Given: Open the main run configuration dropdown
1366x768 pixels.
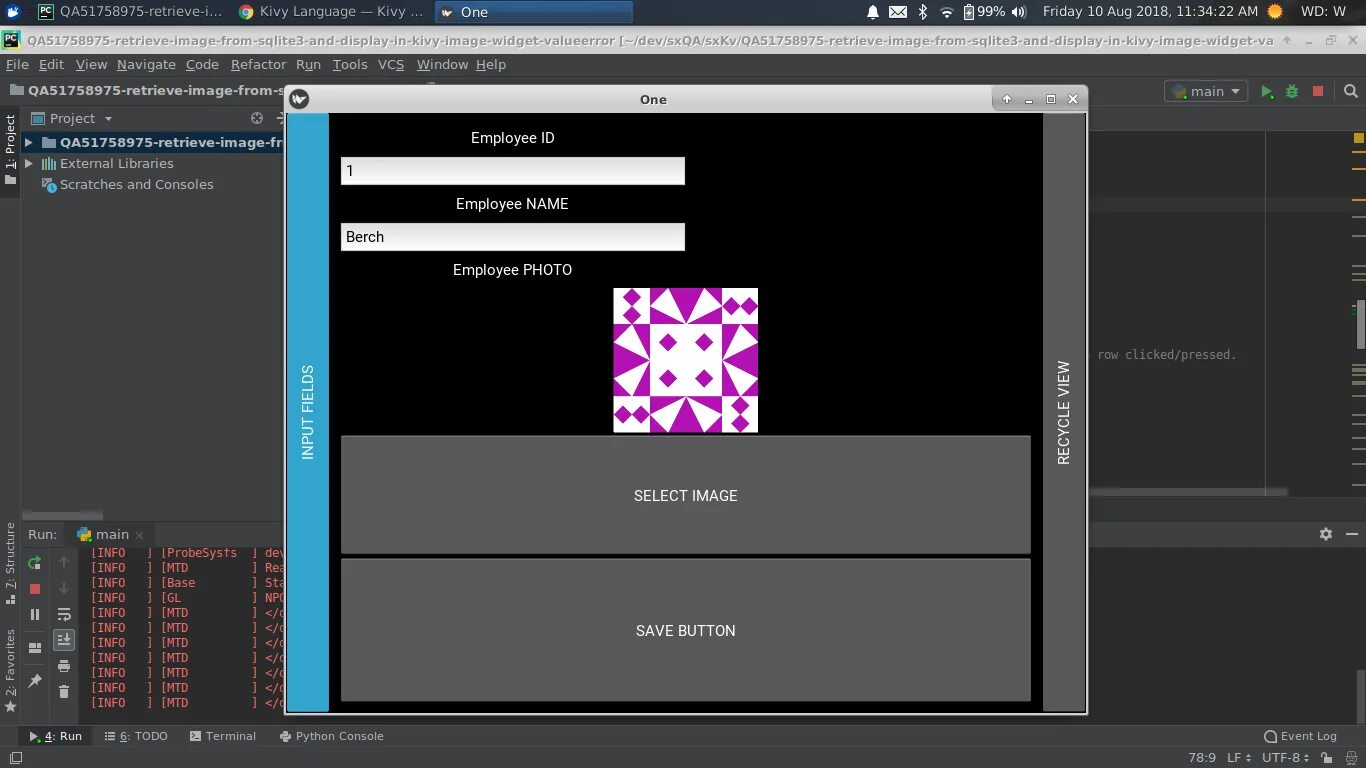Looking at the screenshot, I should 1206,91.
